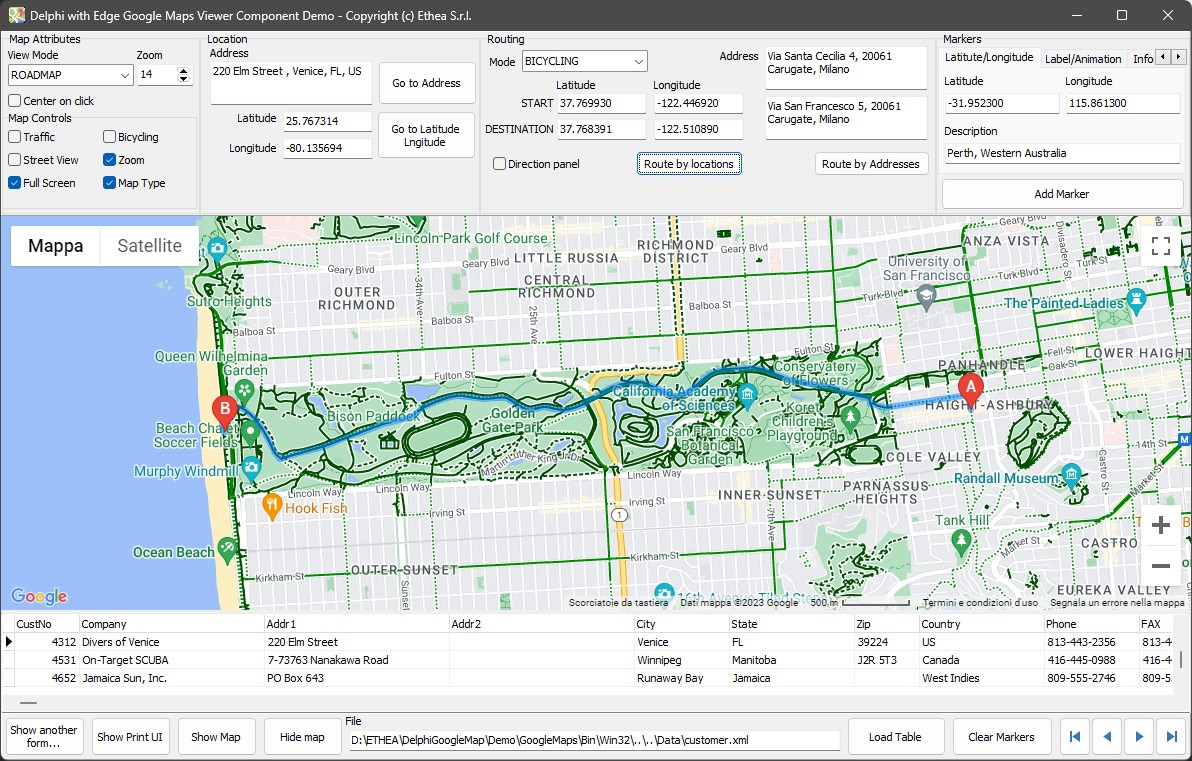Screen dimensions: 1192x761
Task: Click the Ocean Beach pin icon
Action: (227, 550)
